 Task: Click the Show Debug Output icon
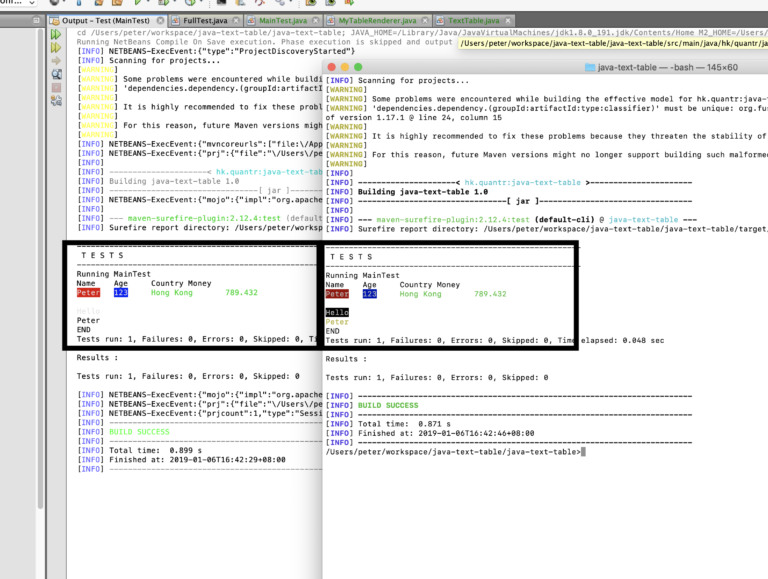pos(56,74)
